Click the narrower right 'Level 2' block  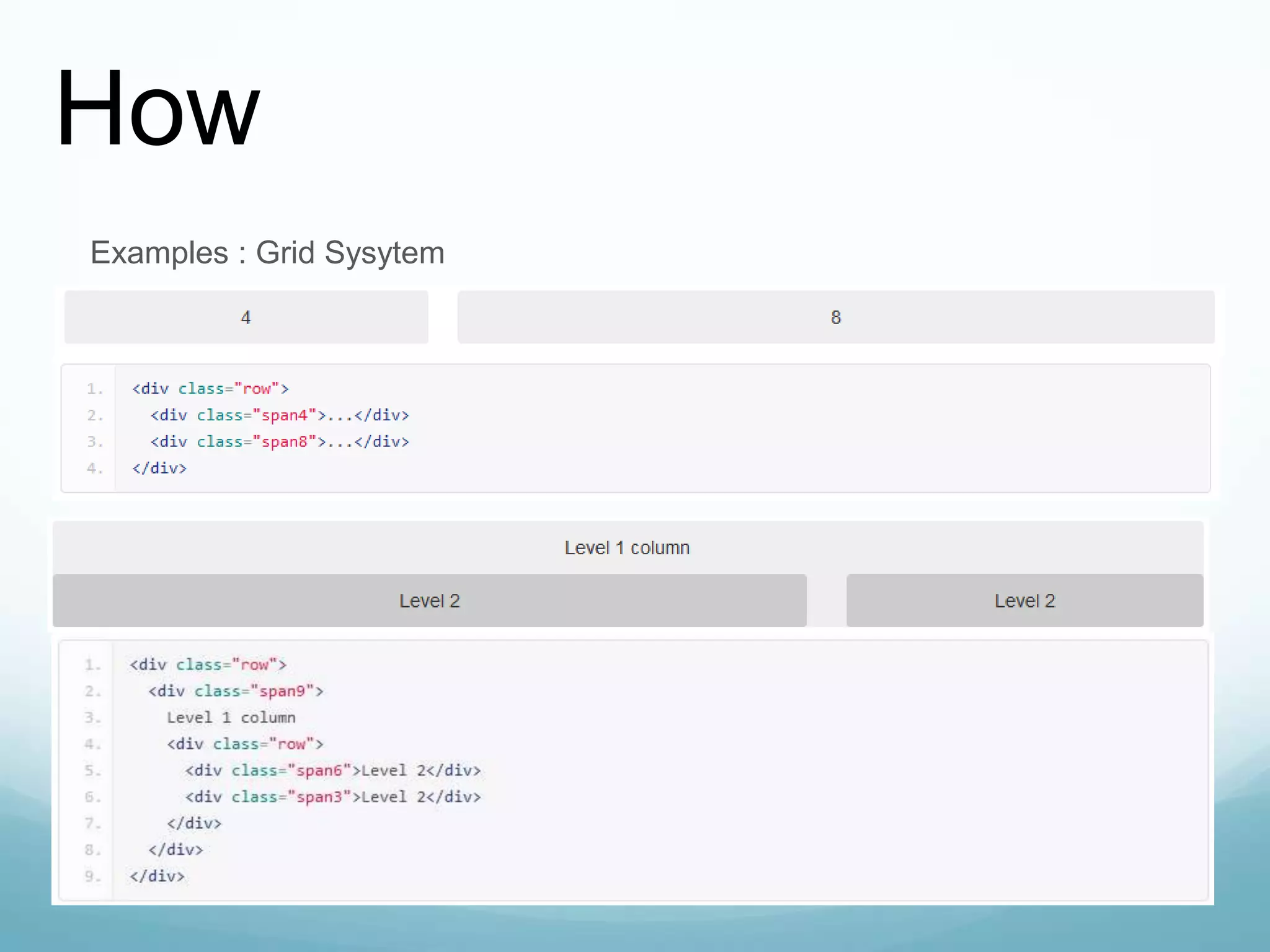click(1024, 601)
